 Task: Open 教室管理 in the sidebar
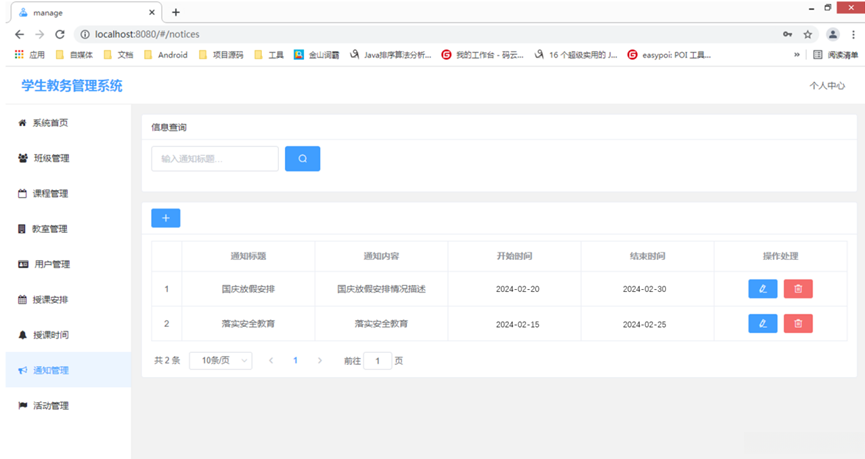68,228
